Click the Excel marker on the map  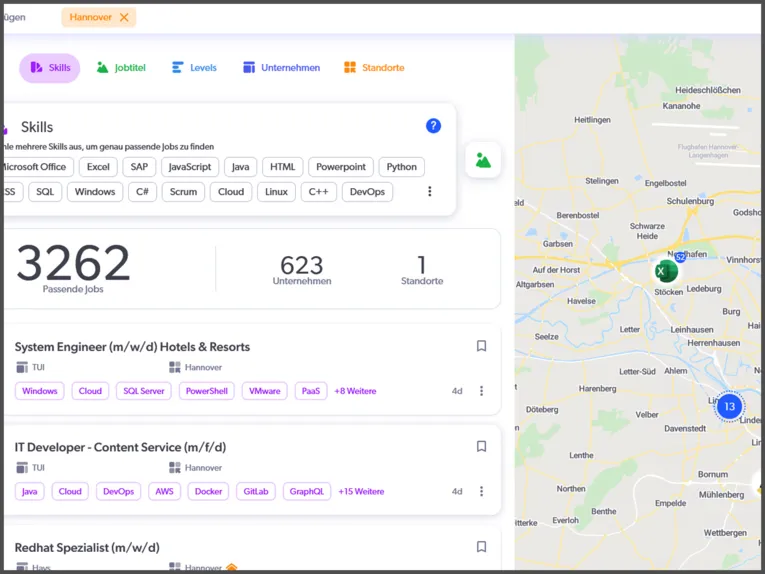(x=665, y=272)
